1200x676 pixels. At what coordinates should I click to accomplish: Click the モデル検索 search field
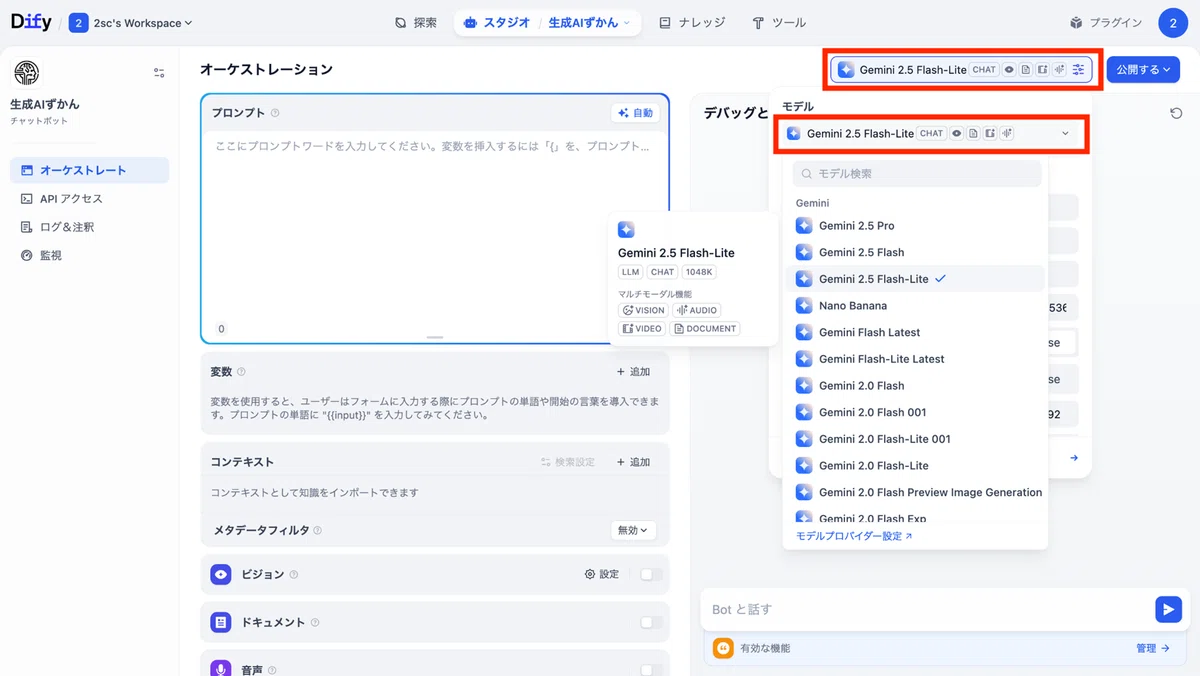917,174
